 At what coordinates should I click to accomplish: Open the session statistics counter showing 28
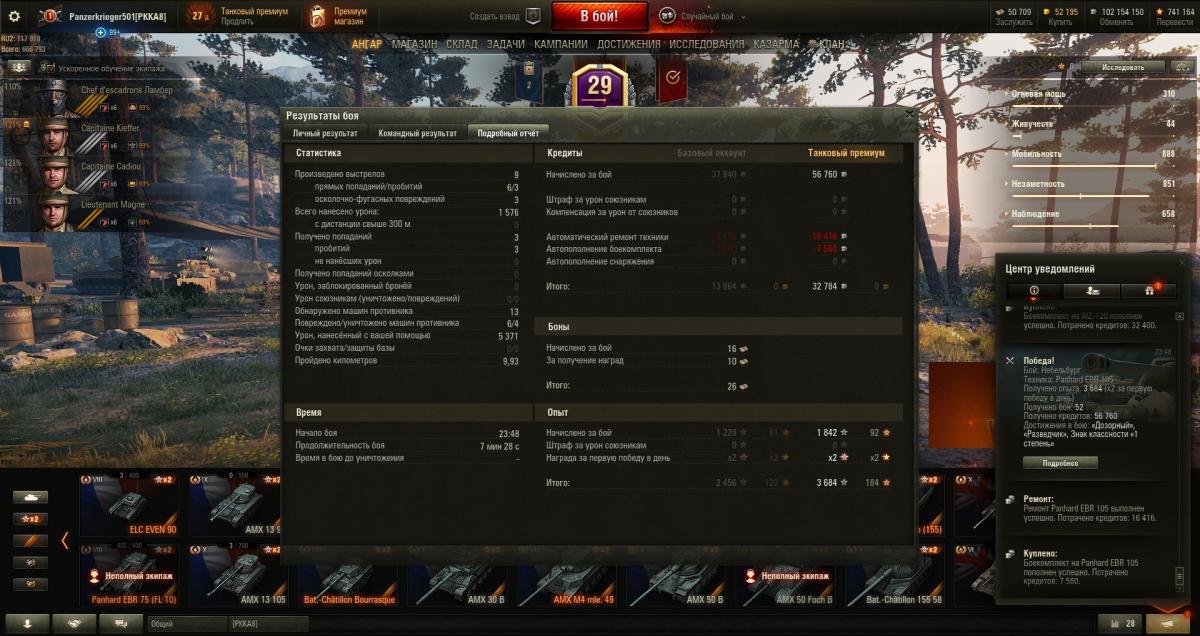[1119, 623]
